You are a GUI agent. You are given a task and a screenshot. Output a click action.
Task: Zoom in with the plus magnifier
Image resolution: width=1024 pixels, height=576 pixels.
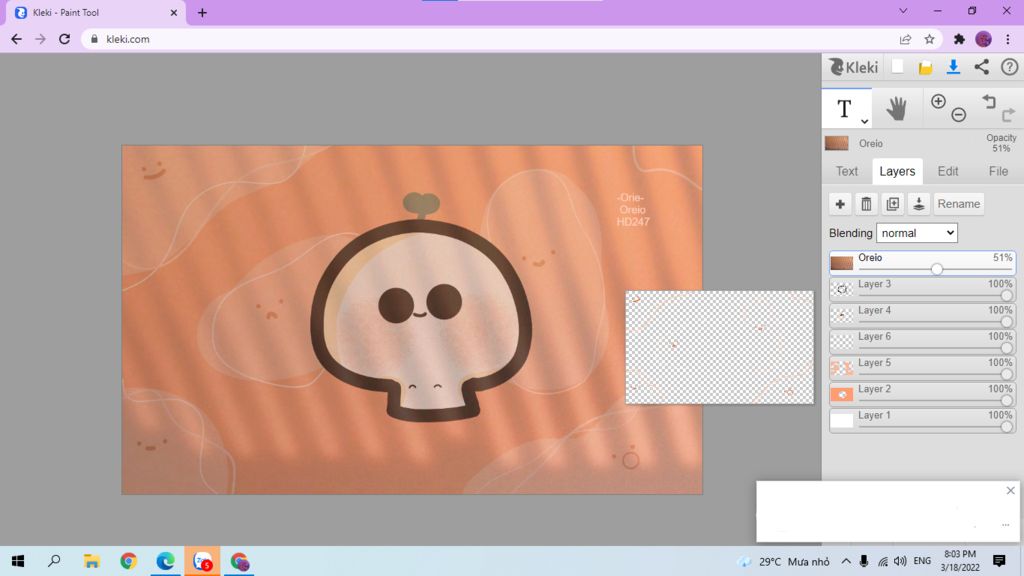pyautogui.click(x=938, y=101)
